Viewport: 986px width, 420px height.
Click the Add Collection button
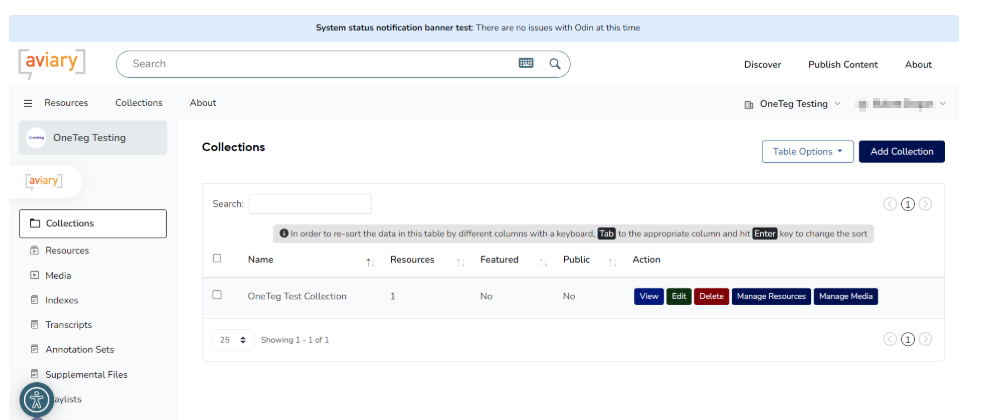pos(901,152)
